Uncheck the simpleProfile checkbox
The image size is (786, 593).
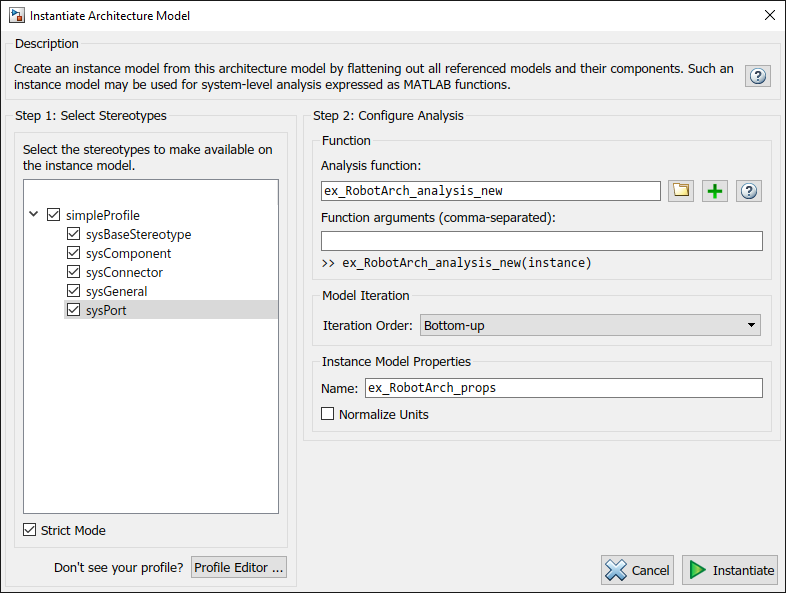point(54,215)
